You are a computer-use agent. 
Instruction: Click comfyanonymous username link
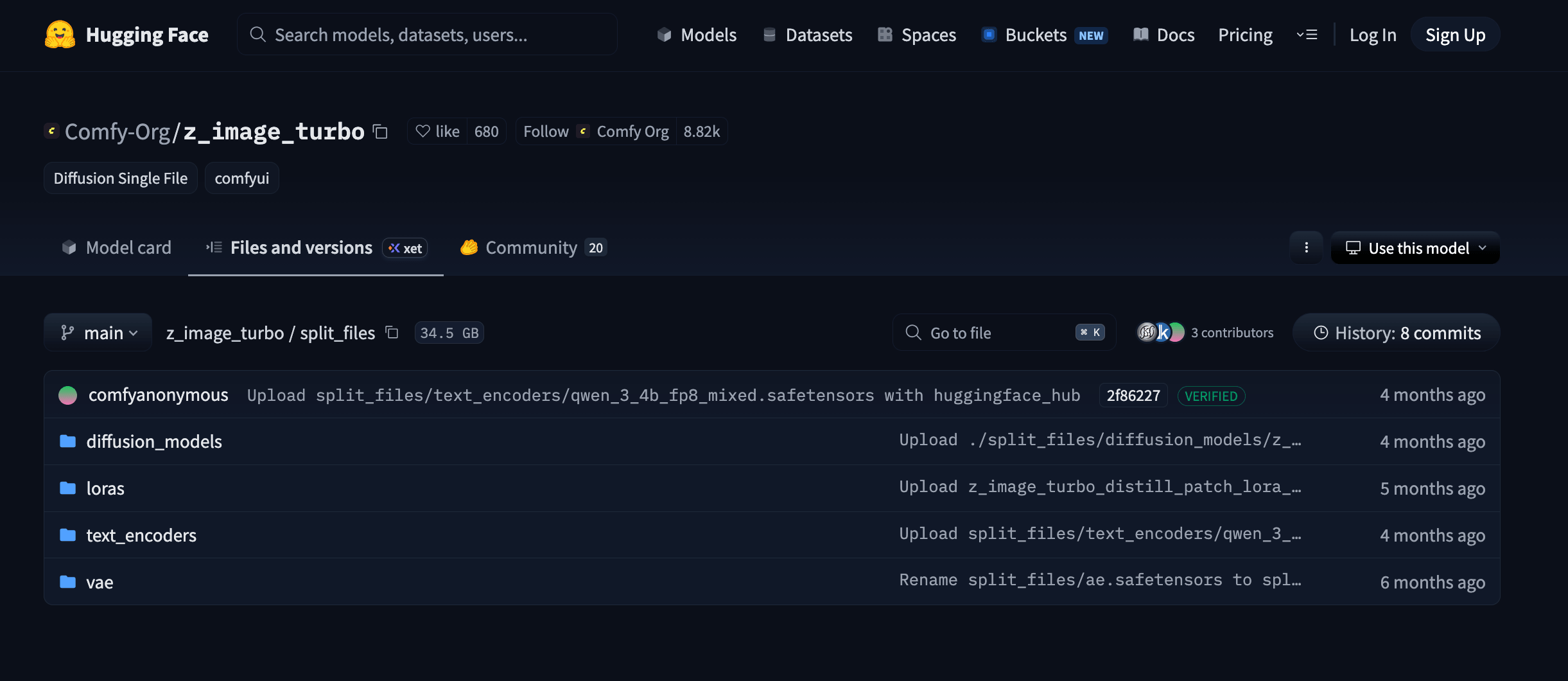(159, 394)
